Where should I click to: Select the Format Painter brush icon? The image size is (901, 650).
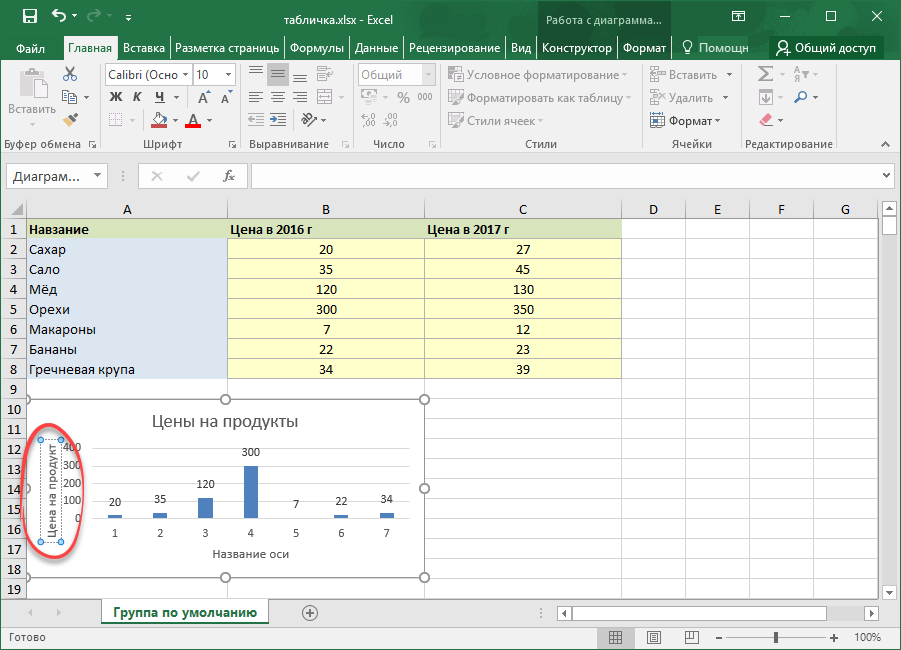pyautogui.click(x=70, y=120)
